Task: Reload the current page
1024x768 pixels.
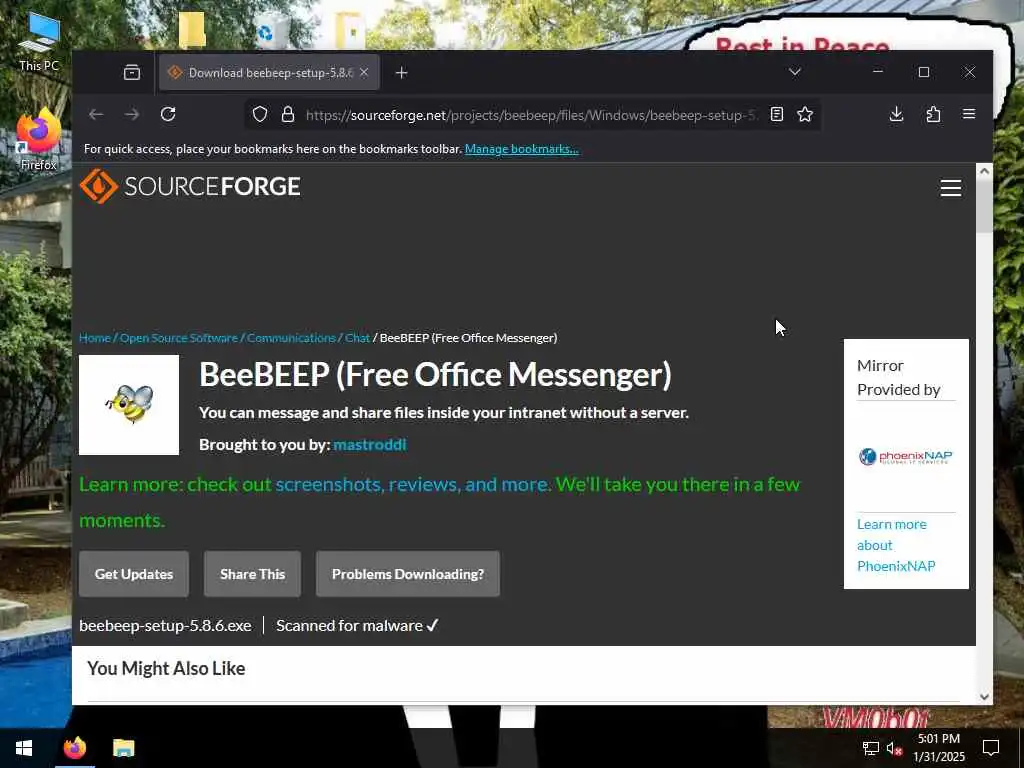Action: click(168, 114)
